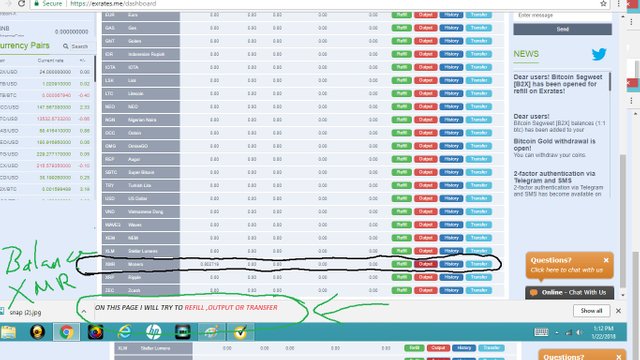Open the Bitcoin Segwit B2X refill news

tap(558, 84)
